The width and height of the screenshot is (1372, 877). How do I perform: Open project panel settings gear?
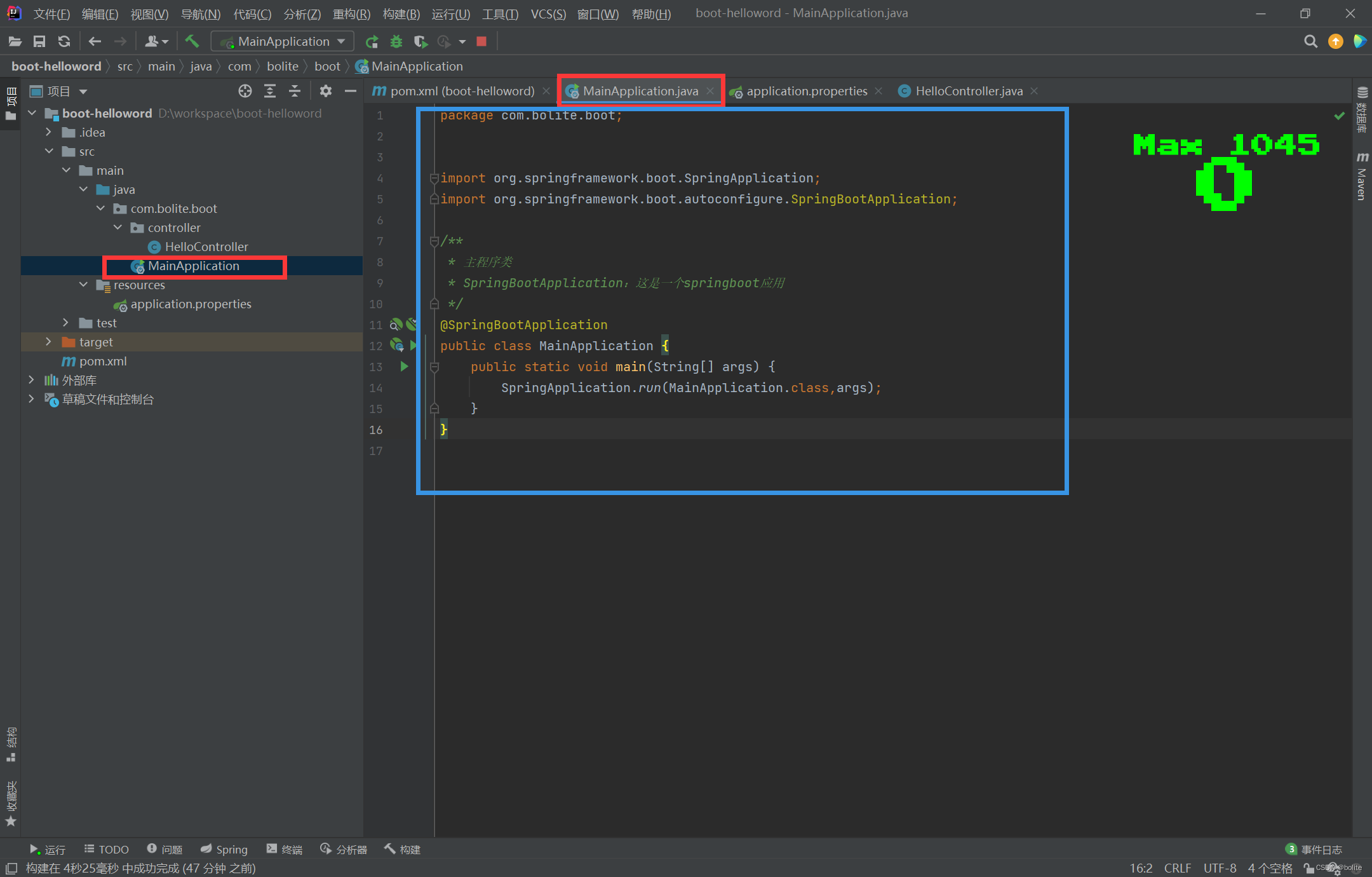(326, 92)
